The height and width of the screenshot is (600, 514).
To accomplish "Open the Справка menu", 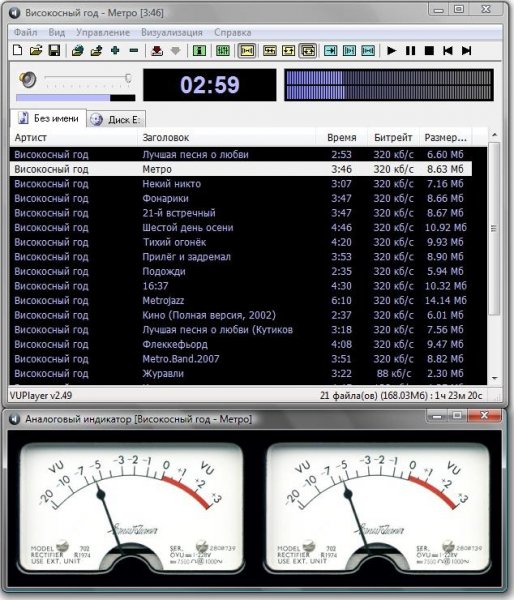I will click(233, 33).
